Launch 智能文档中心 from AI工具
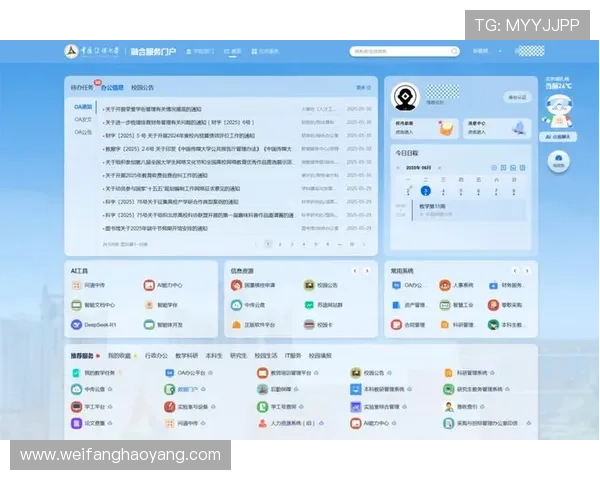This screenshot has height=480, width=600. click(x=76, y=305)
